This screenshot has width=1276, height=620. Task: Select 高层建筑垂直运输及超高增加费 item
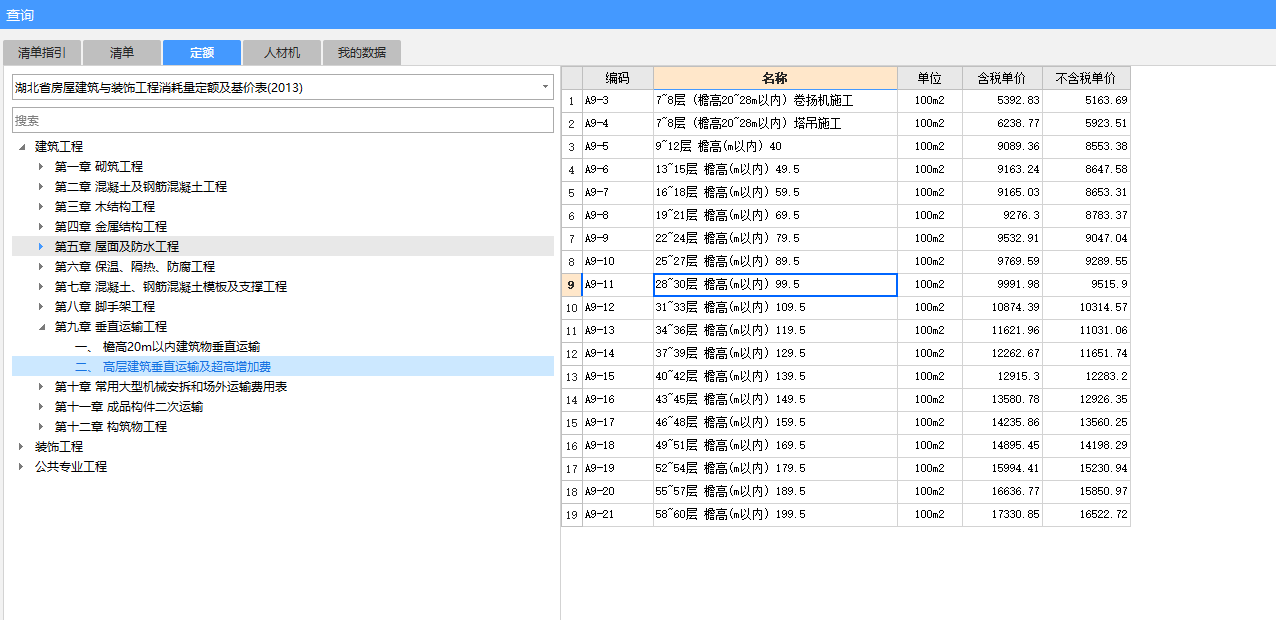tap(172, 367)
